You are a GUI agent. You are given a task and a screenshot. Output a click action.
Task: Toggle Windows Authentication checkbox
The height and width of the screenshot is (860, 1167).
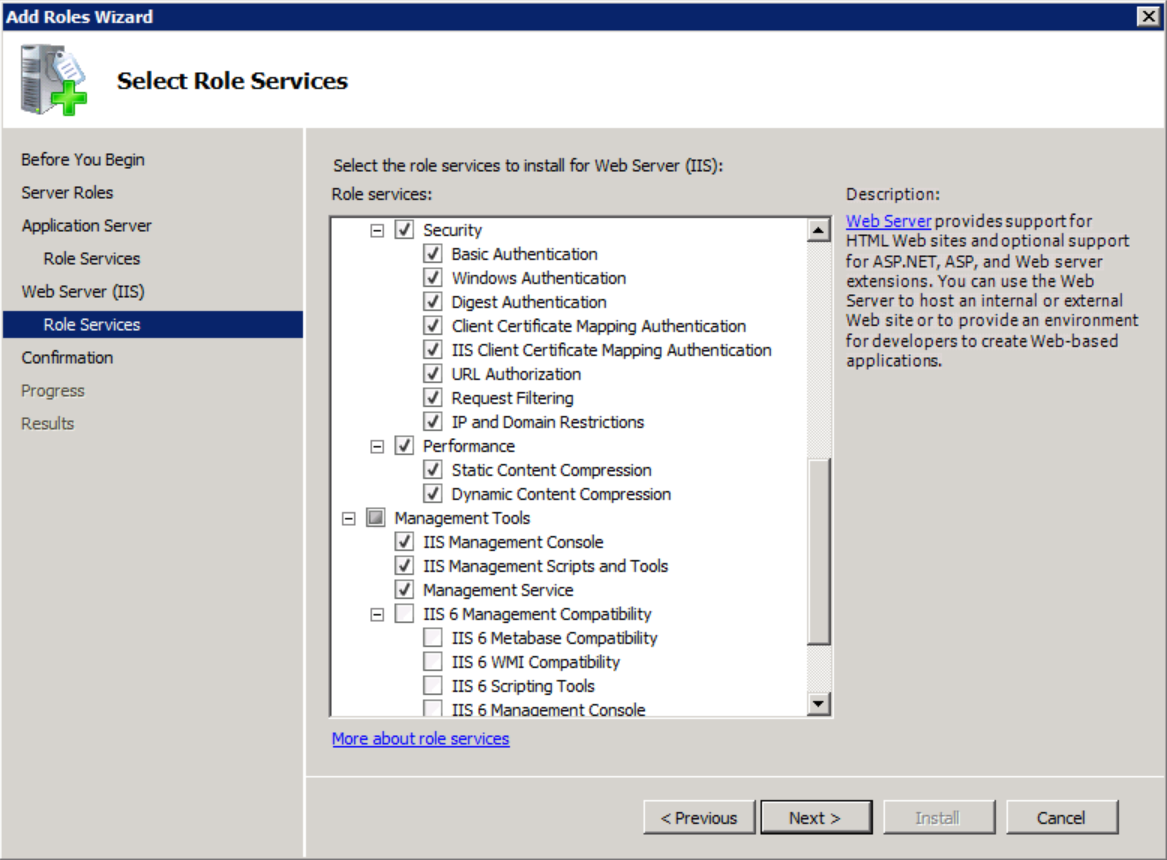click(432, 277)
